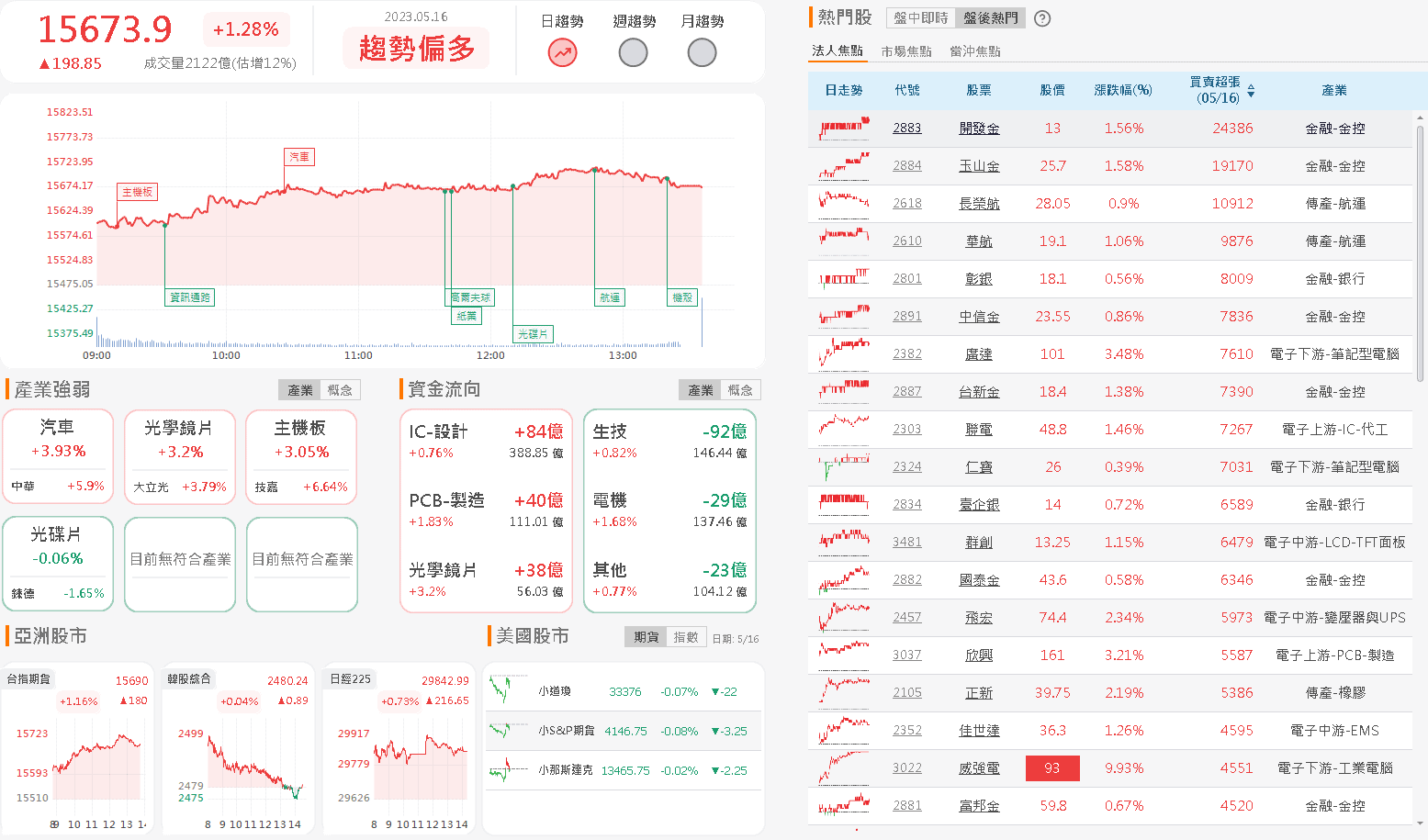Click the 趨勢偏多 trend badge
The width and height of the screenshot is (1428, 840).
pos(417,48)
